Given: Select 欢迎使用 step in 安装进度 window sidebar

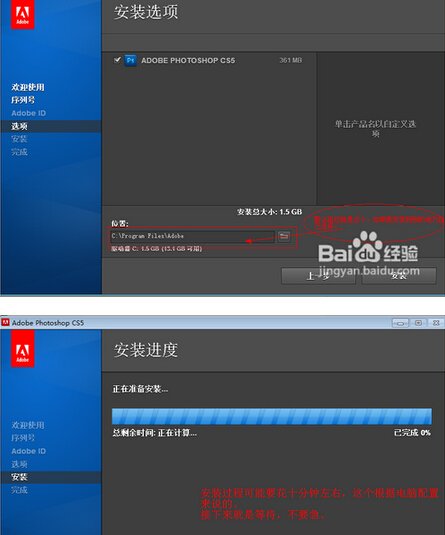Looking at the screenshot, I should pos(28,425).
